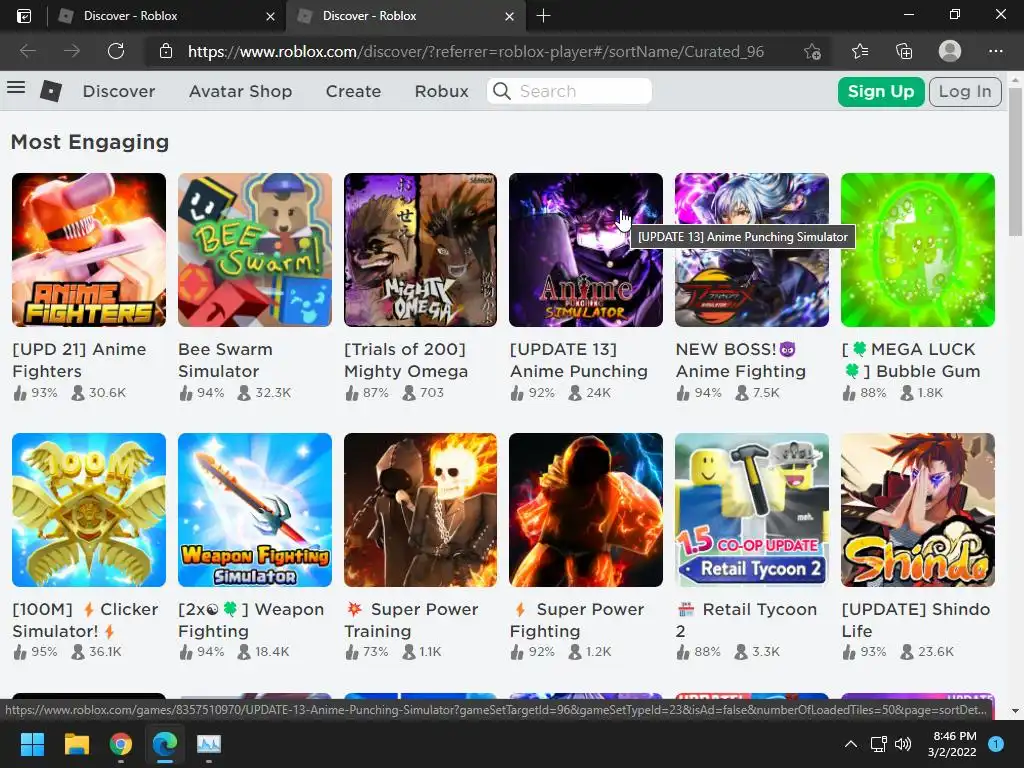This screenshot has height=768, width=1024.
Task: Add this page to favorites star icon
Action: click(812, 51)
